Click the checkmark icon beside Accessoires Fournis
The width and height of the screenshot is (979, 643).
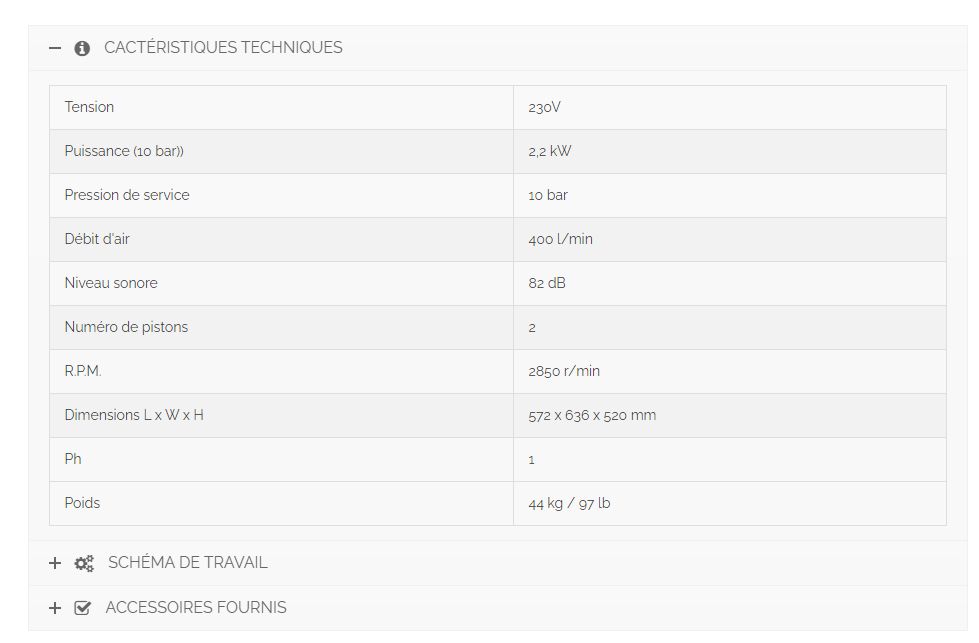[x=83, y=607]
